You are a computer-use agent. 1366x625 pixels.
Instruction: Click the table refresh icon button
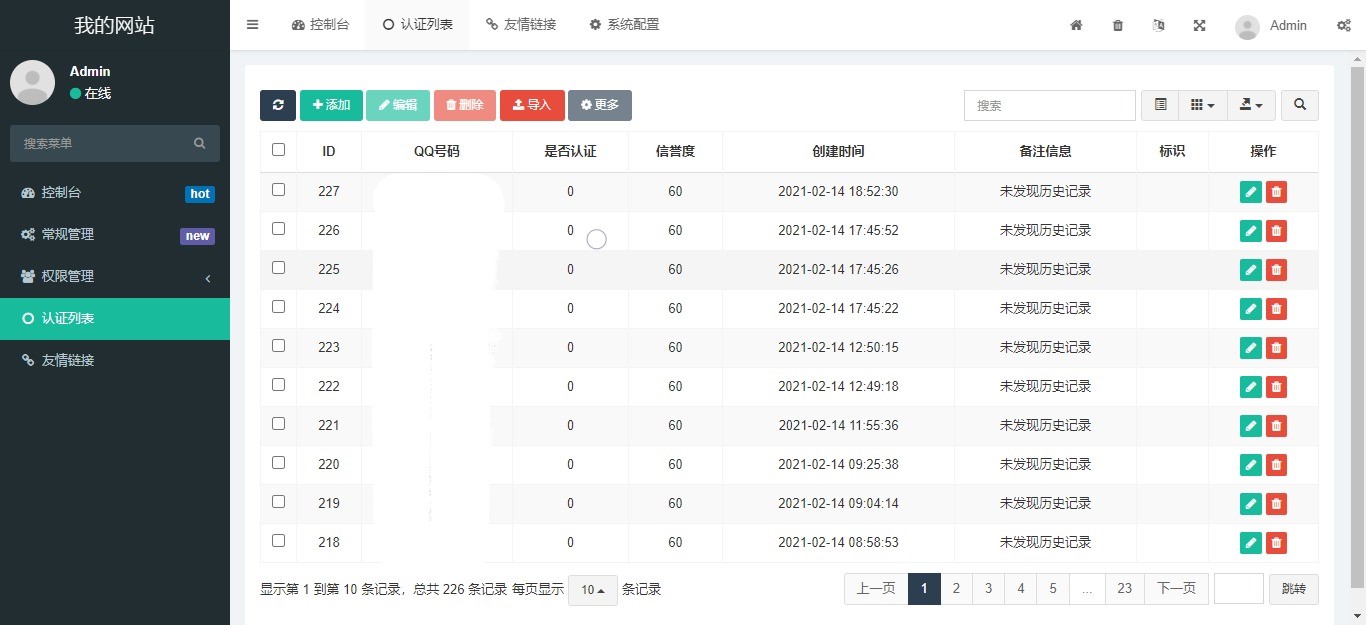[x=278, y=105]
